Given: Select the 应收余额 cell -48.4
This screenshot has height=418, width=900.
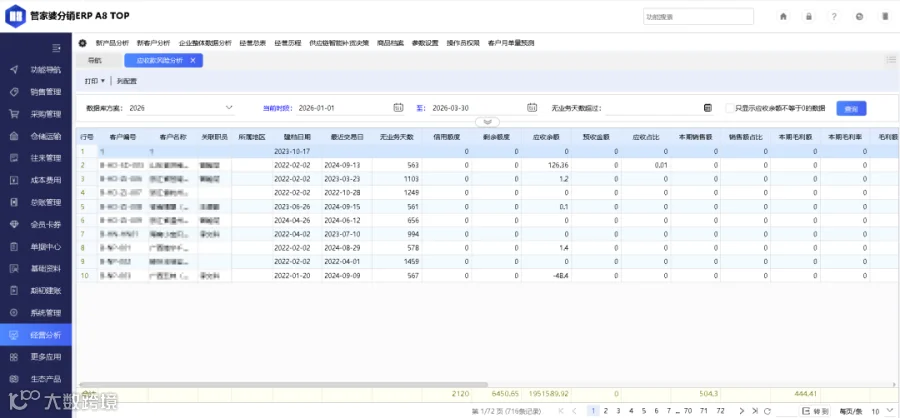Looking at the screenshot, I should pyautogui.click(x=546, y=276).
